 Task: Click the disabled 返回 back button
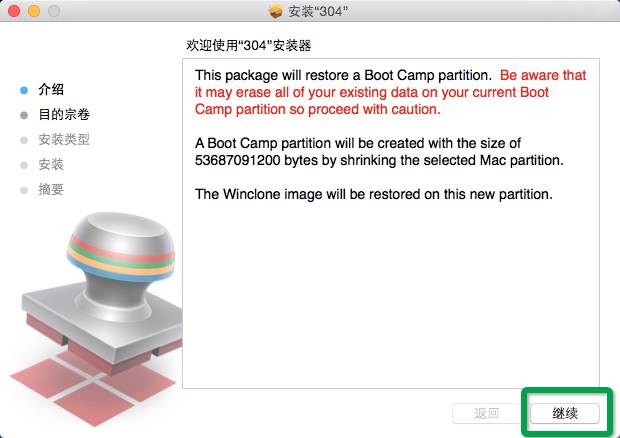coord(486,413)
